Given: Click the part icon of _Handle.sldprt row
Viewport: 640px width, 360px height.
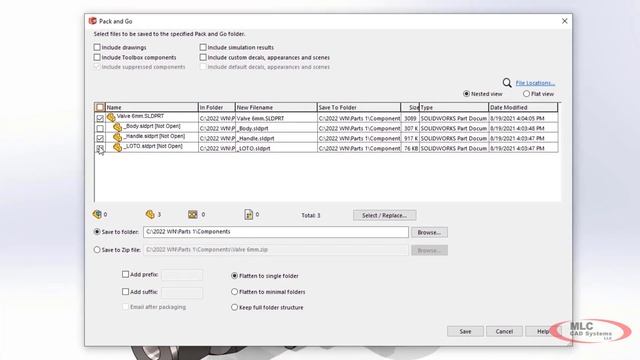Looking at the screenshot, I should pyautogui.click(x=118, y=138).
